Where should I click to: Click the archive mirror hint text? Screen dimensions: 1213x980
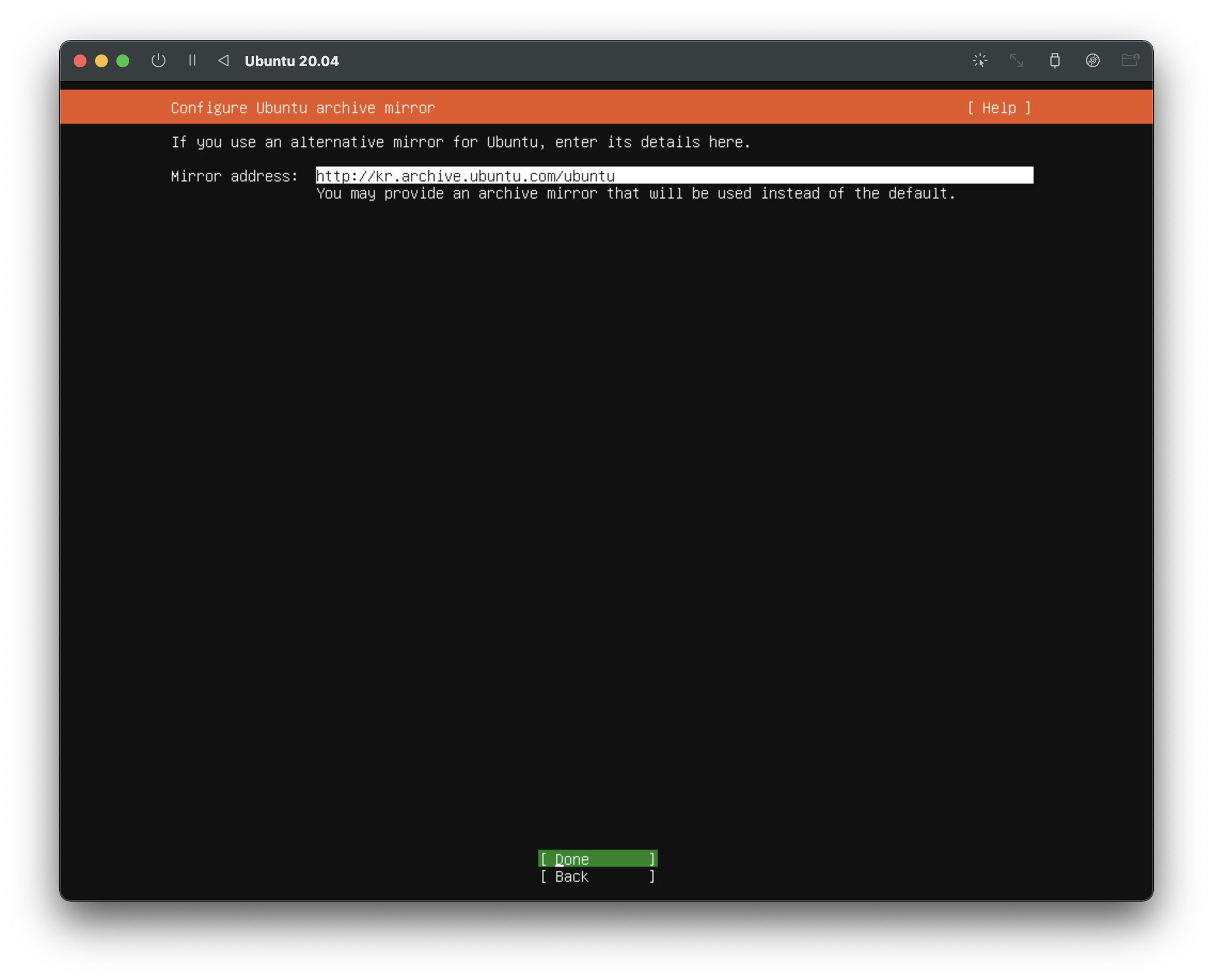(635, 194)
